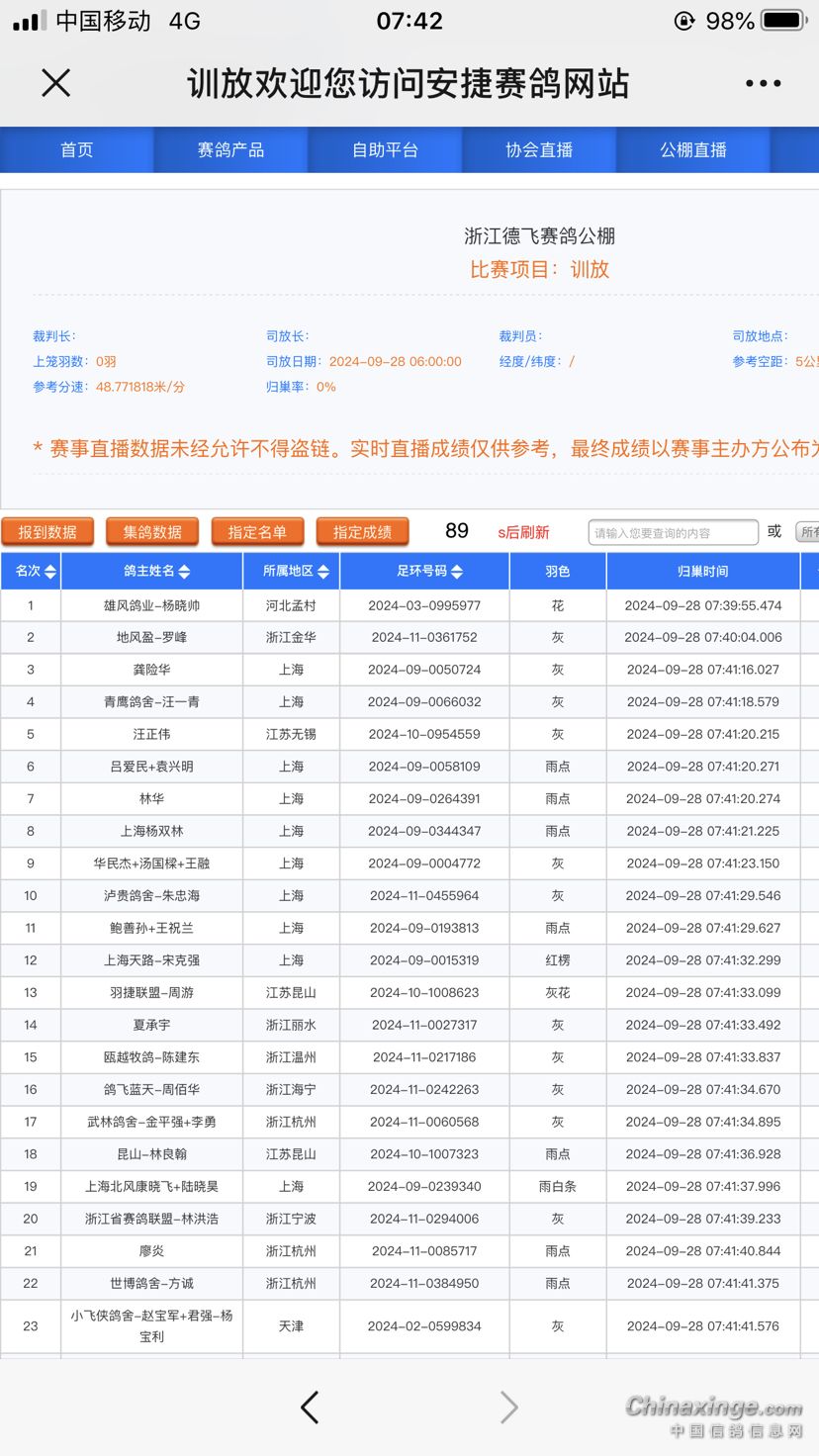The width and height of the screenshot is (819, 1456).
Task: Tap the browser forward arrow
Action: click(508, 1407)
